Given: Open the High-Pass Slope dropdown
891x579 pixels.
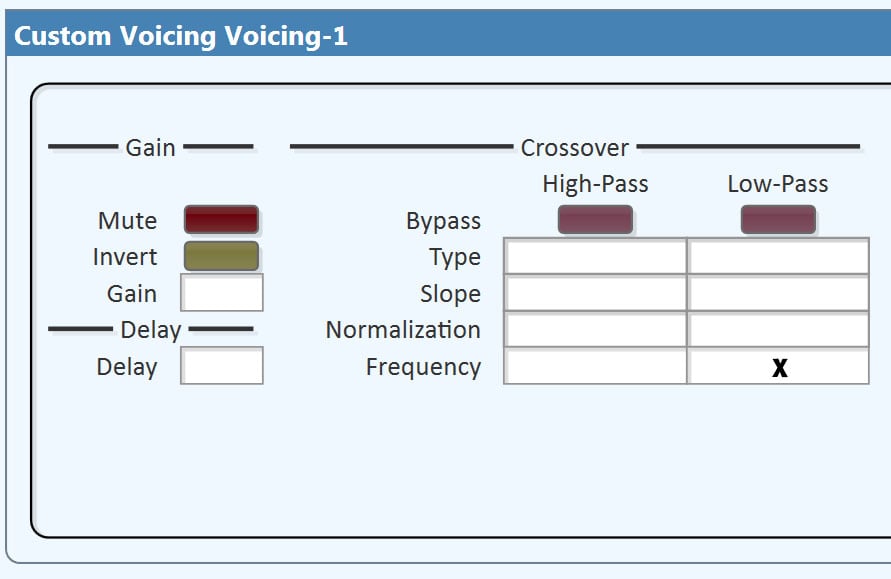Looking at the screenshot, I should tap(595, 294).
